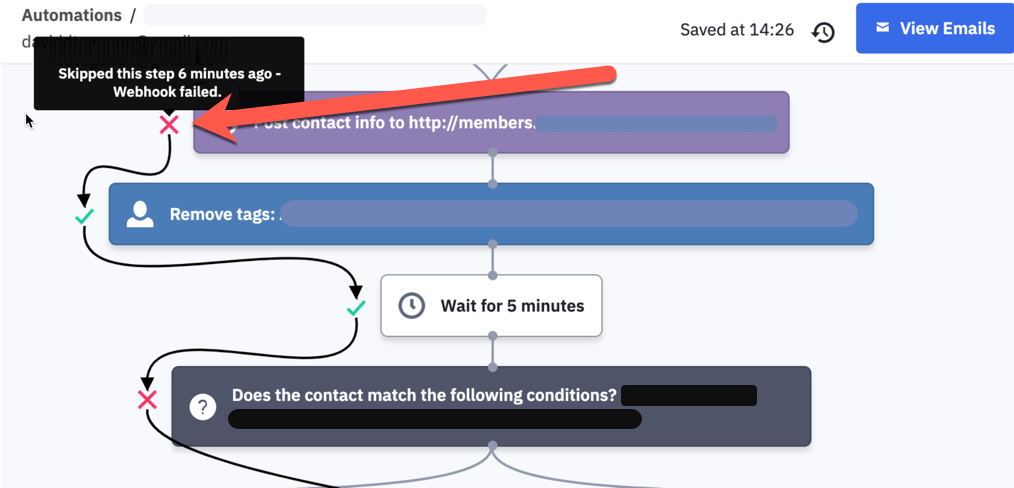Select the Remove tags action block
This screenshot has height=488, width=1014.
[491, 214]
